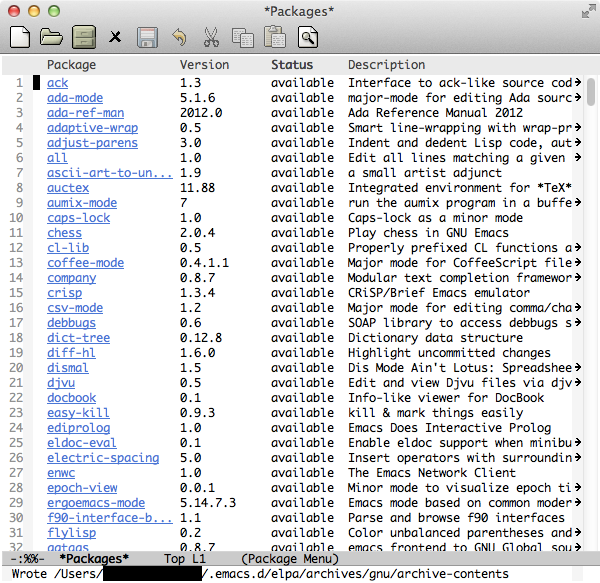Open the dismal package link
Screen dimensions: 600x583
68,368
